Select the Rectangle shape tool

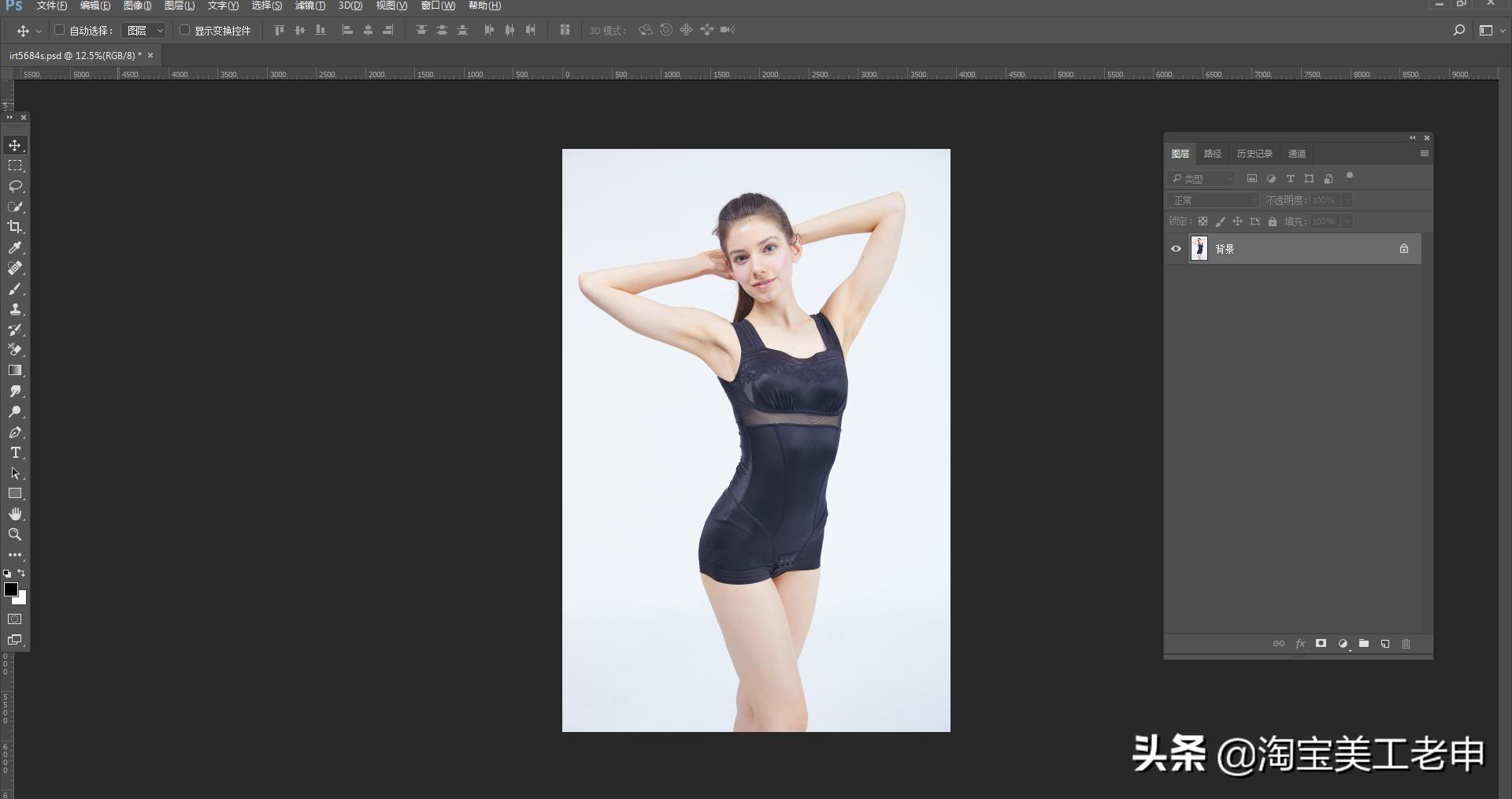15,493
